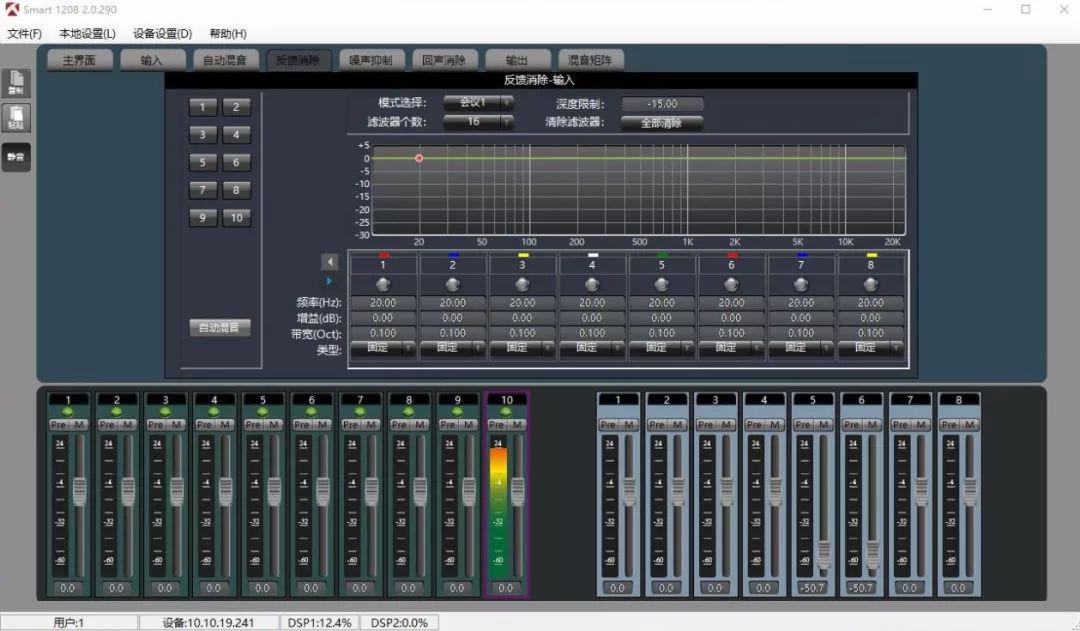Mute input channel 10 with M
Screen dimensions: 1080x631
coord(517,425)
